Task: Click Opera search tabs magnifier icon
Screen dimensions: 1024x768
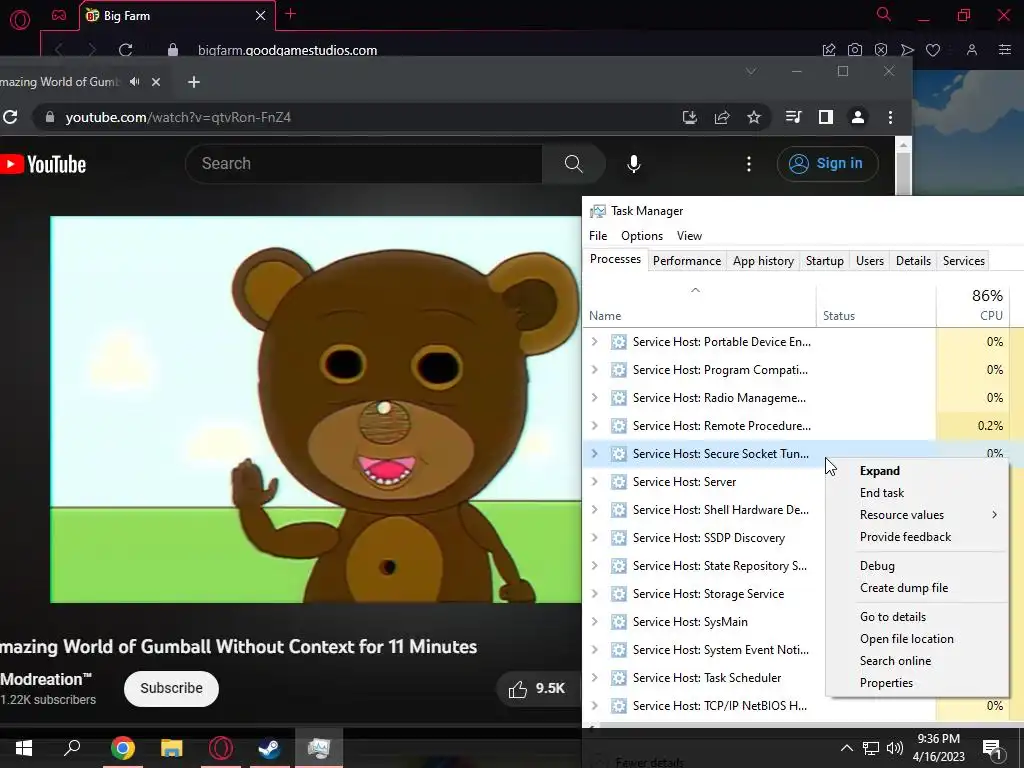Action: pos(884,14)
